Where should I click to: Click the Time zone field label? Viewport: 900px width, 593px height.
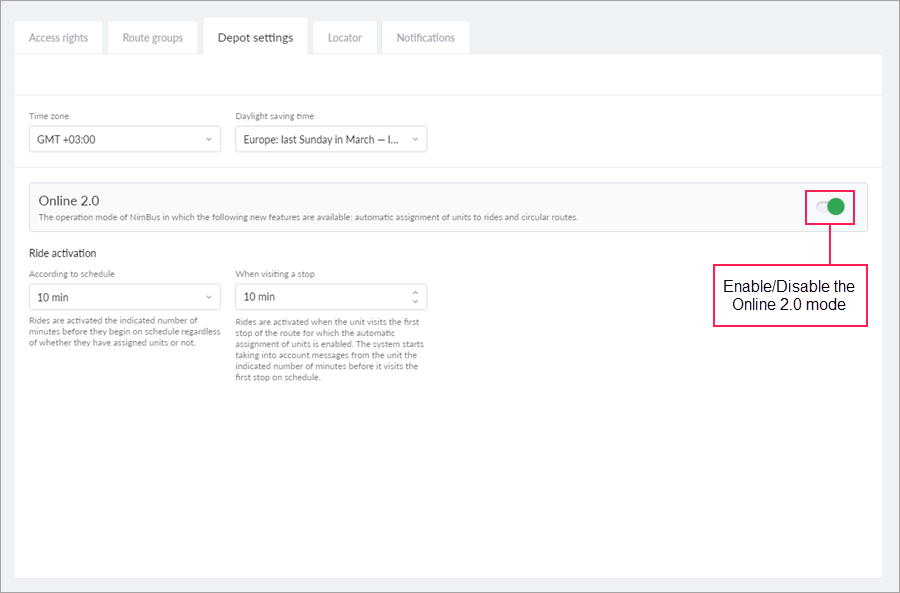(49, 116)
